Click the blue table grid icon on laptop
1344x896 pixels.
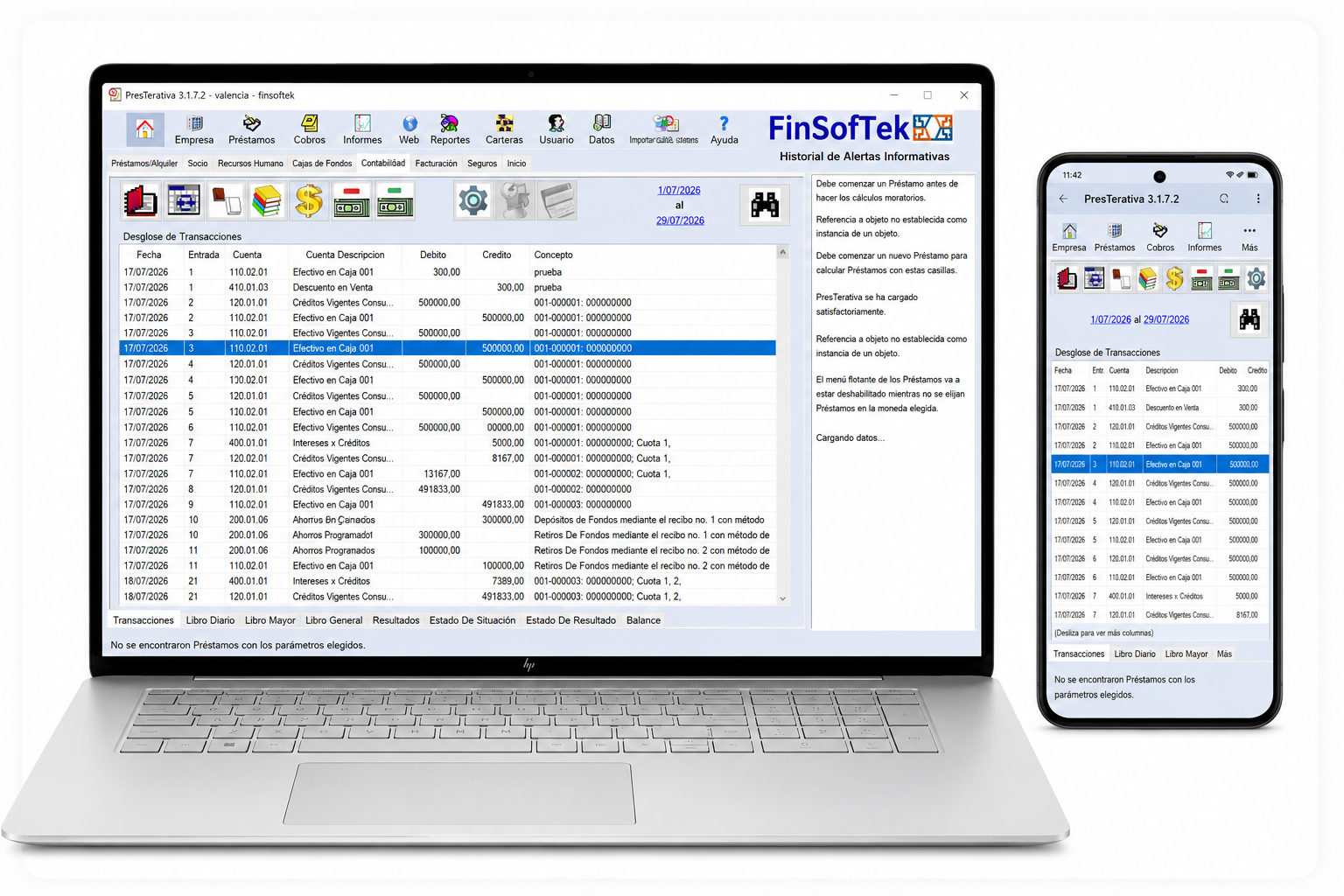[184, 200]
